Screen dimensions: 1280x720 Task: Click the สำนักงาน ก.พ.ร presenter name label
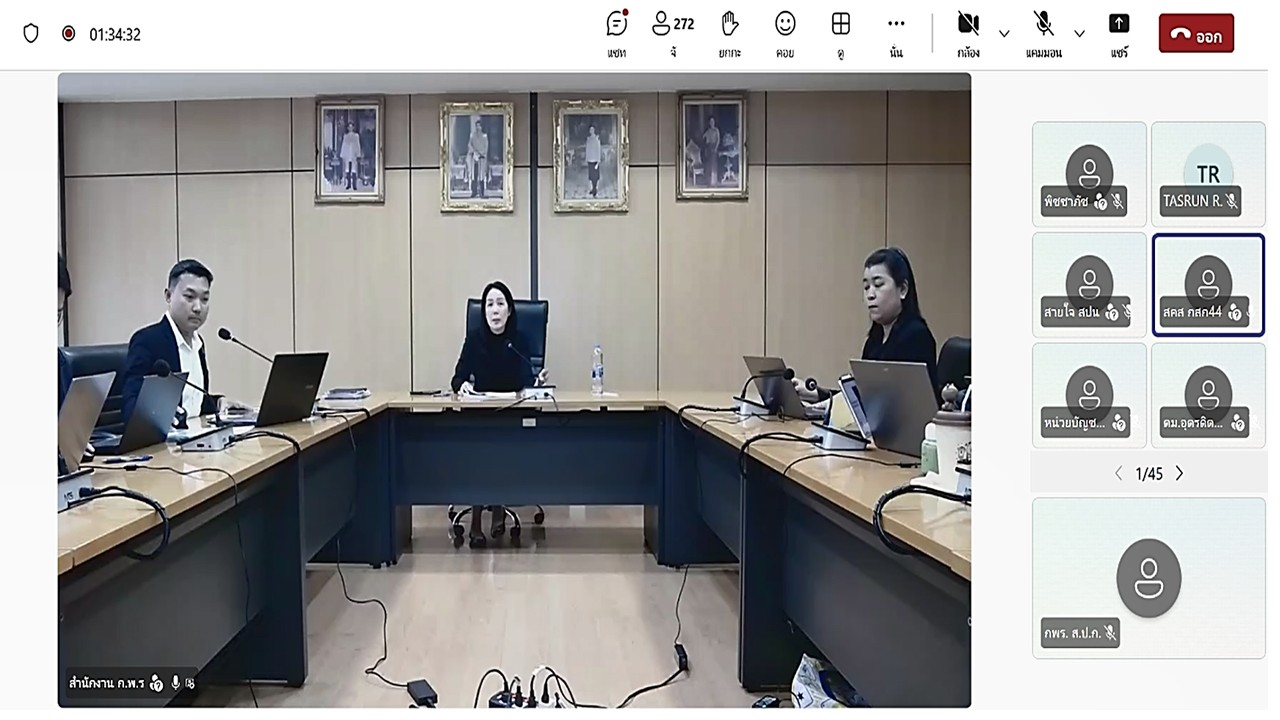(106, 683)
